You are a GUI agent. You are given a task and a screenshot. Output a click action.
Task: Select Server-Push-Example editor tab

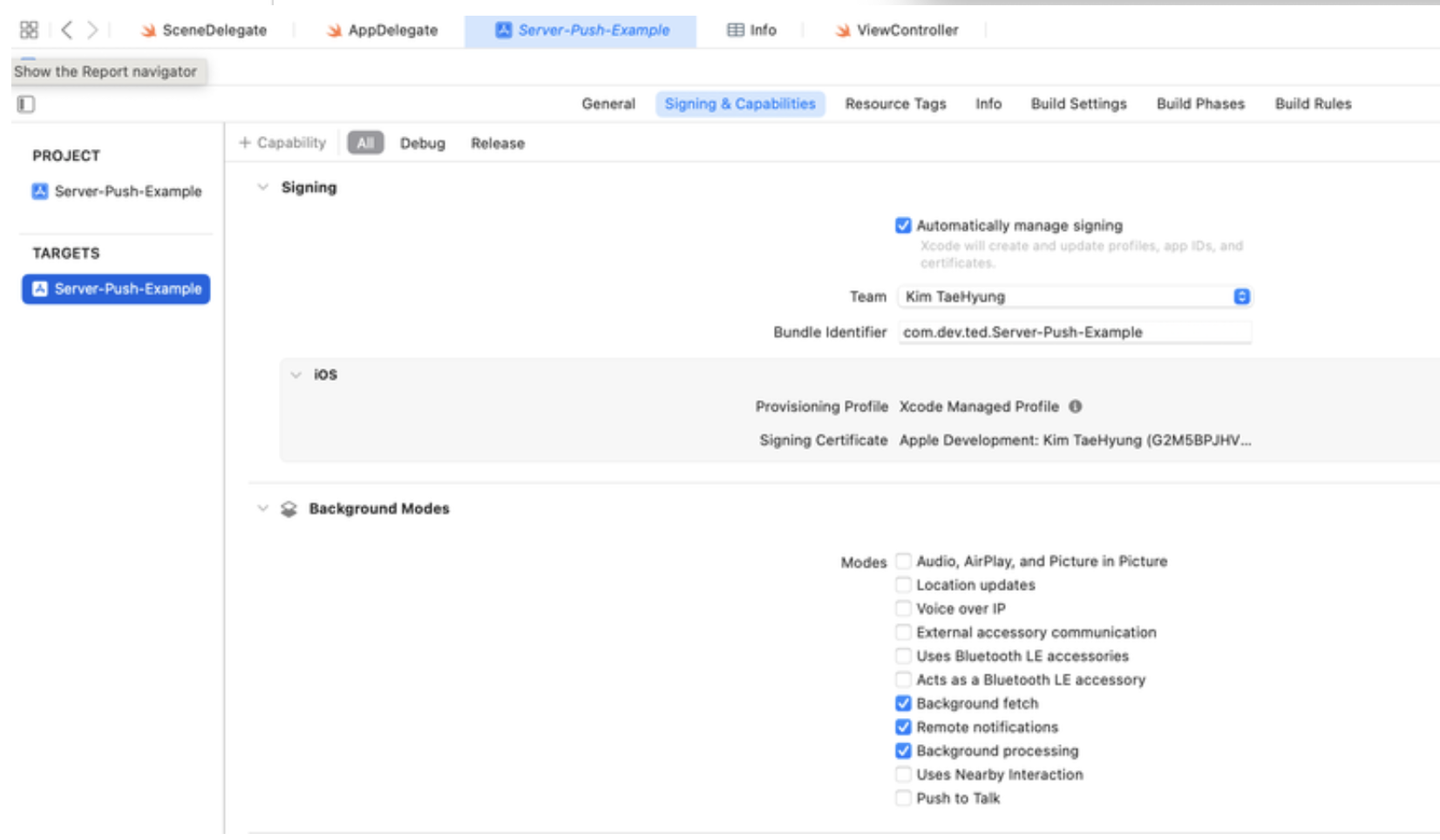coord(581,31)
